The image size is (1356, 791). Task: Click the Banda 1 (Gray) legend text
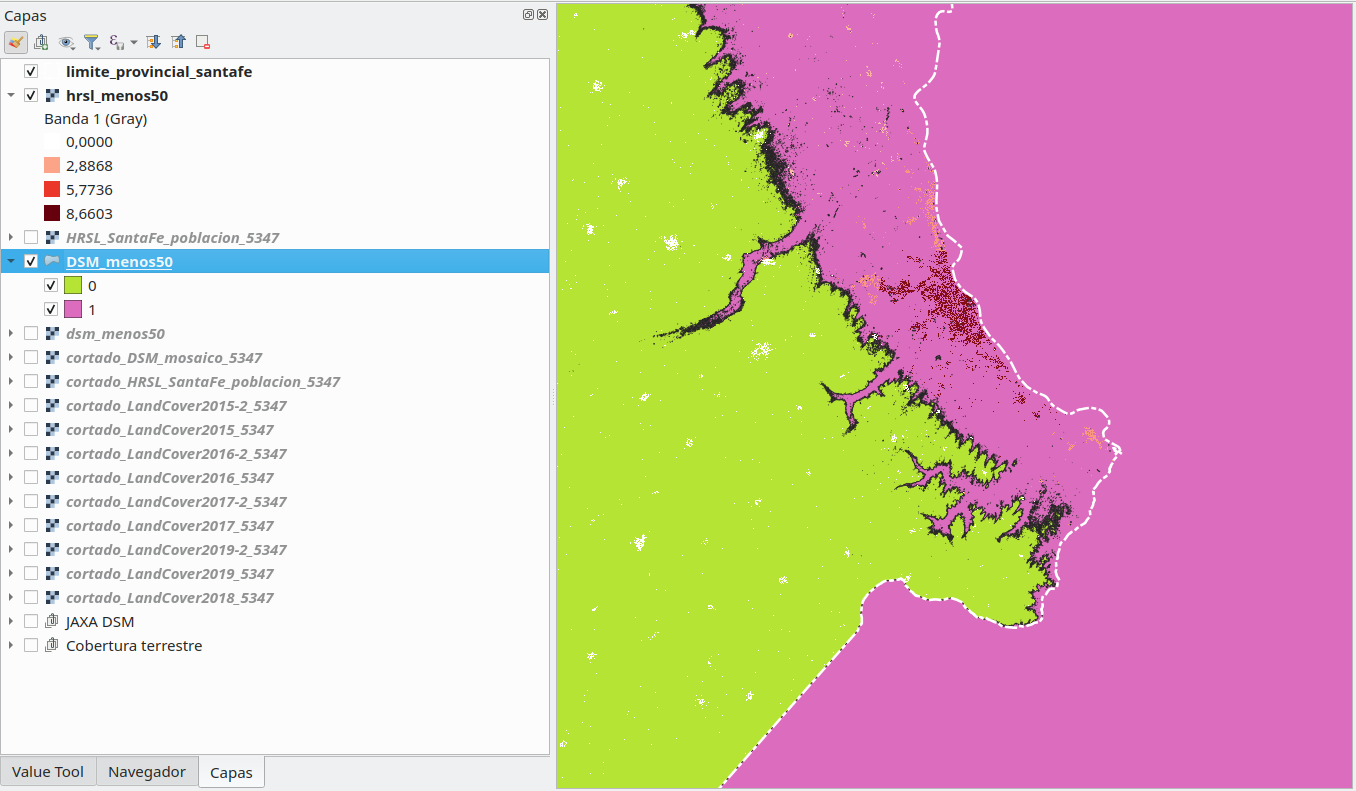96,119
